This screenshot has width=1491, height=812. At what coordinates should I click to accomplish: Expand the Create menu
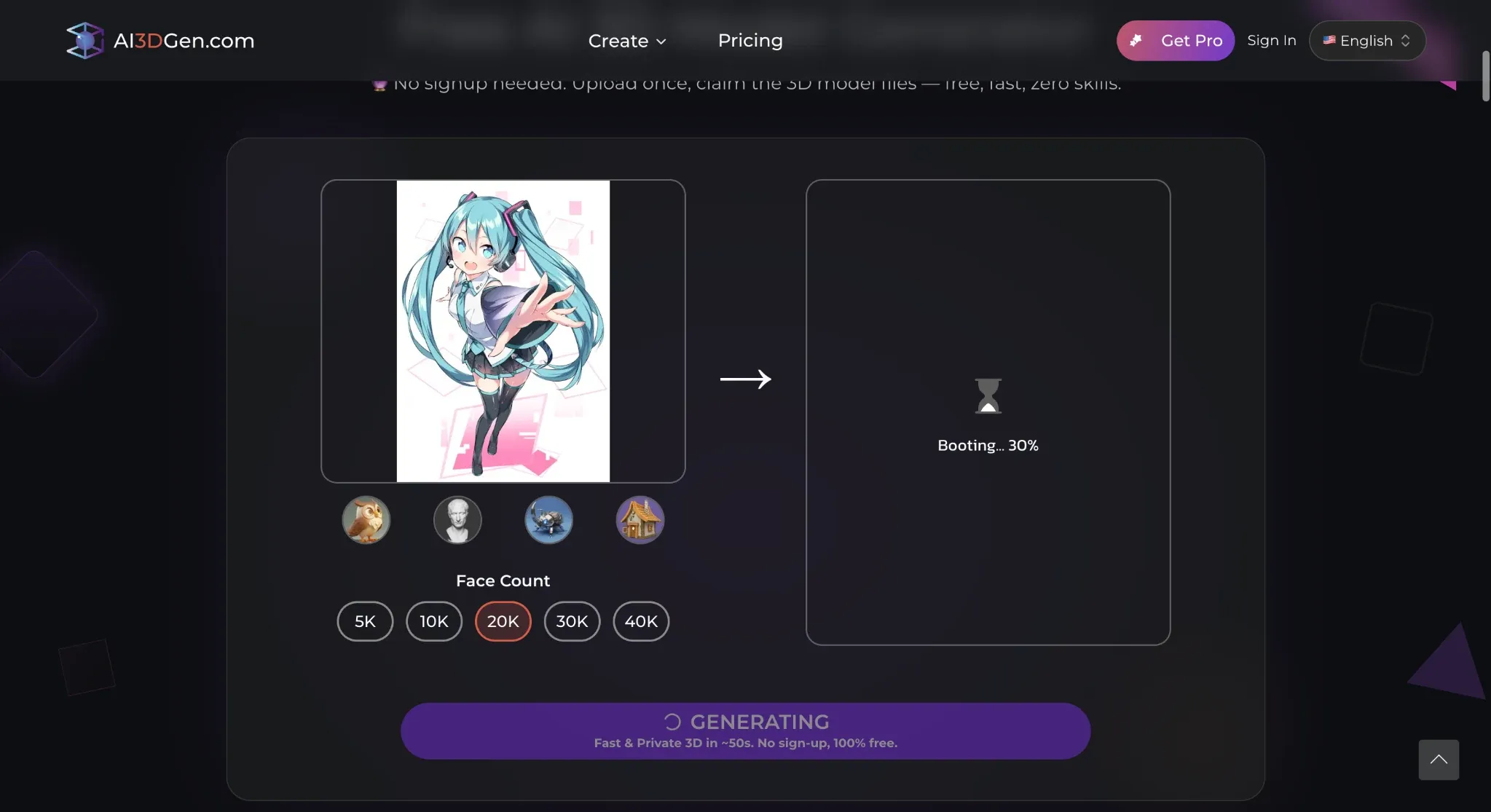click(x=627, y=41)
